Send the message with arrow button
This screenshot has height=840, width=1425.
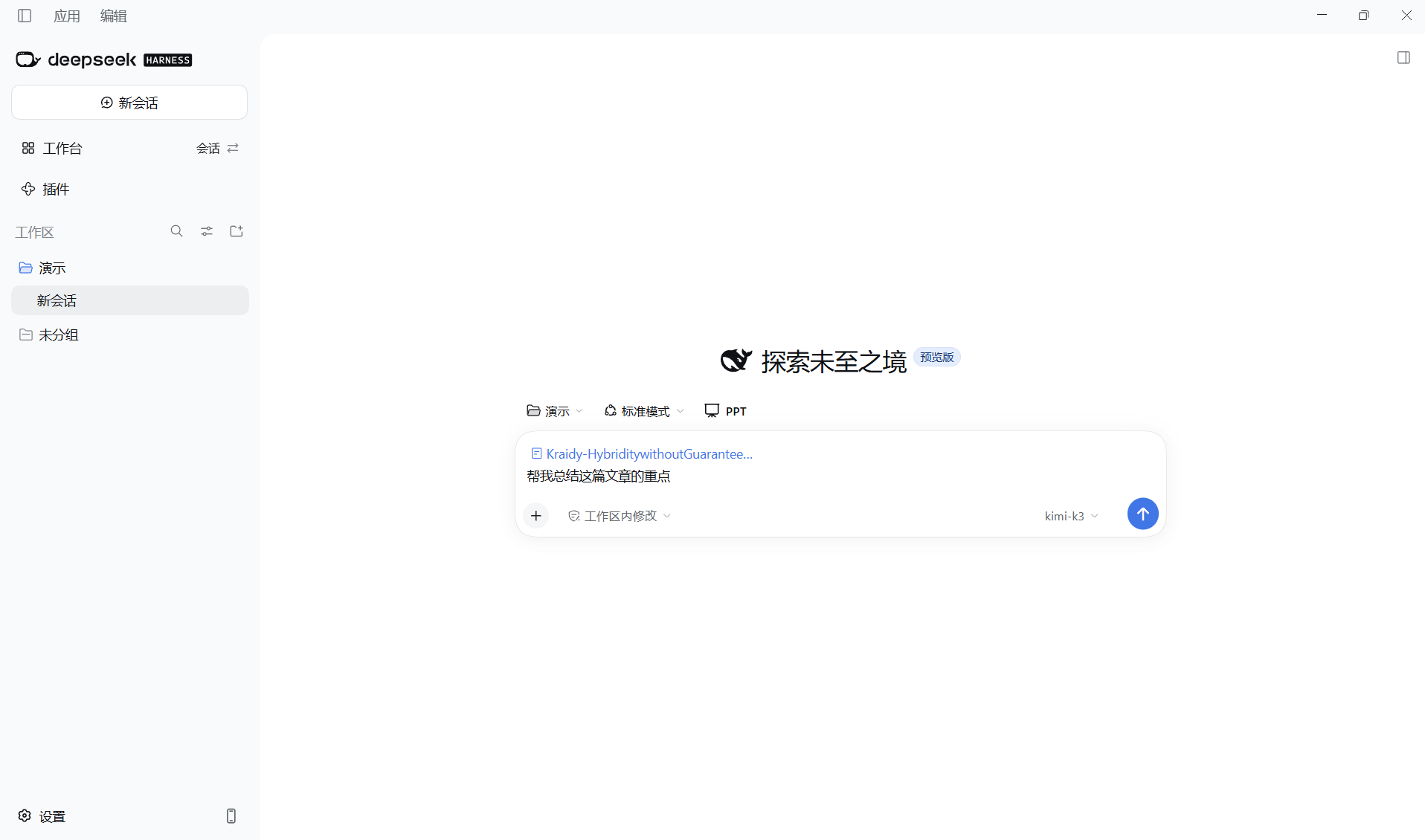(1143, 514)
